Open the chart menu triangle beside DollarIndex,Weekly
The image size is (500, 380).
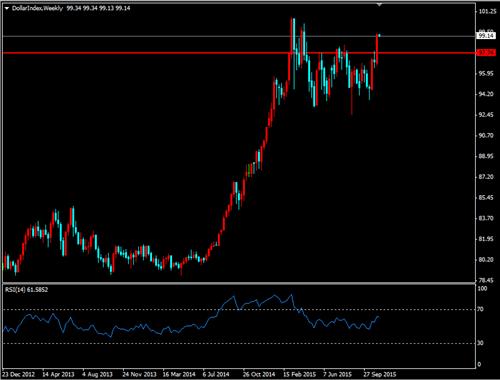(x=7, y=8)
